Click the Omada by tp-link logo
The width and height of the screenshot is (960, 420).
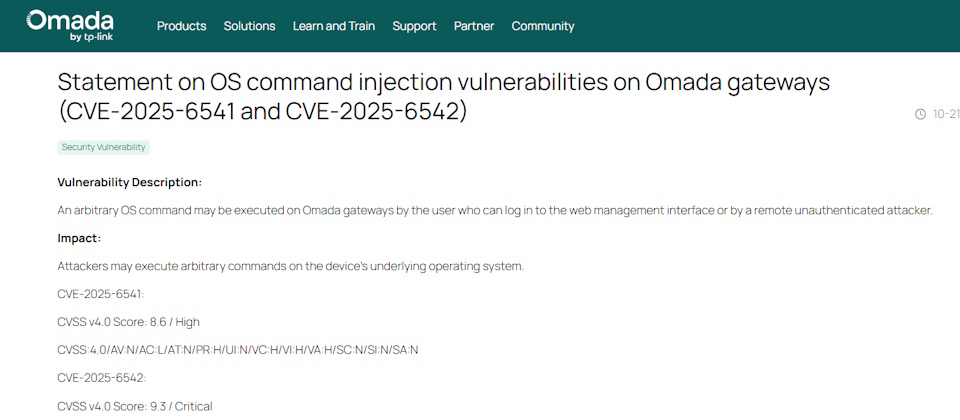(69, 25)
